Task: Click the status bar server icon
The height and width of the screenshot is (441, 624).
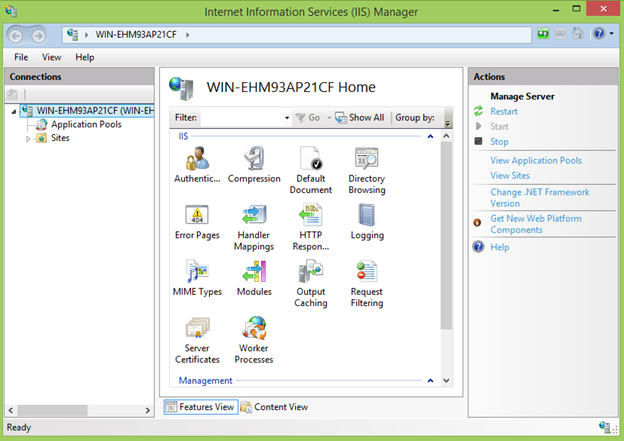Action: [x=604, y=427]
